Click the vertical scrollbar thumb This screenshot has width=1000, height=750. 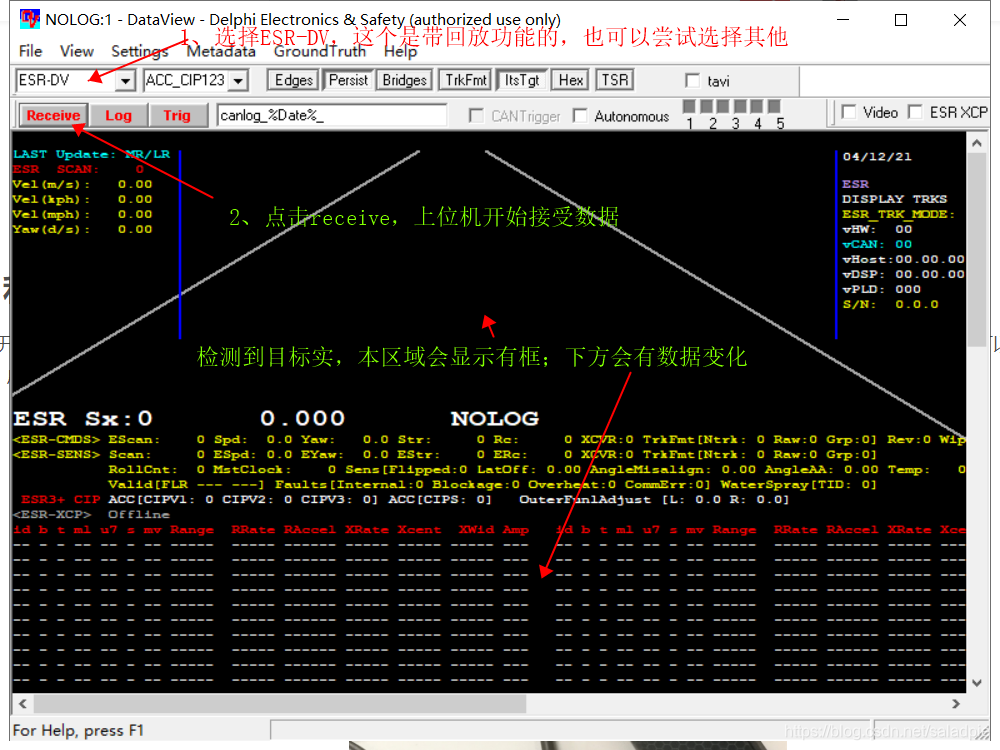(976, 249)
